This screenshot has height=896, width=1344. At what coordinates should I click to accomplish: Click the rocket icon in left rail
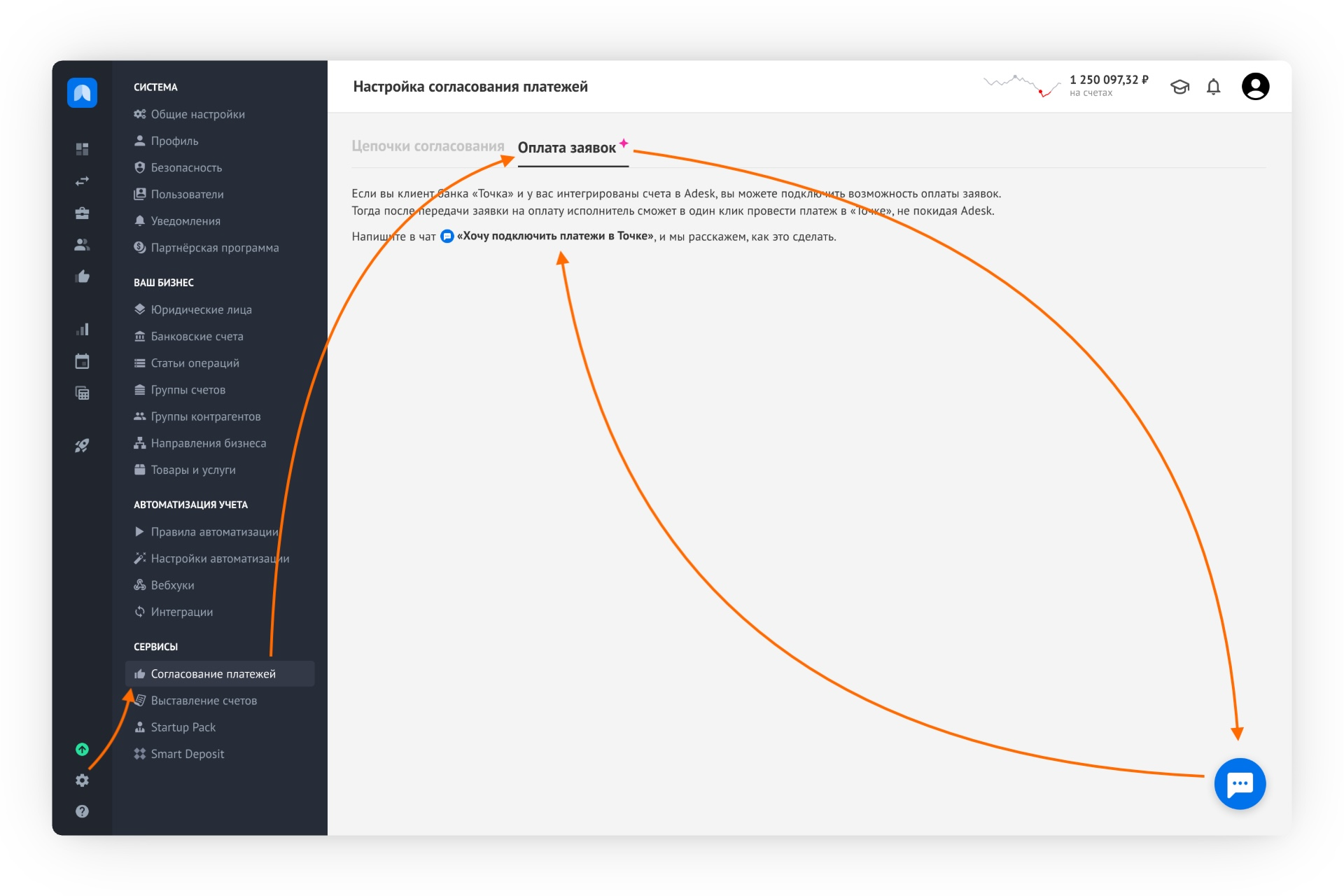click(x=82, y=446)
